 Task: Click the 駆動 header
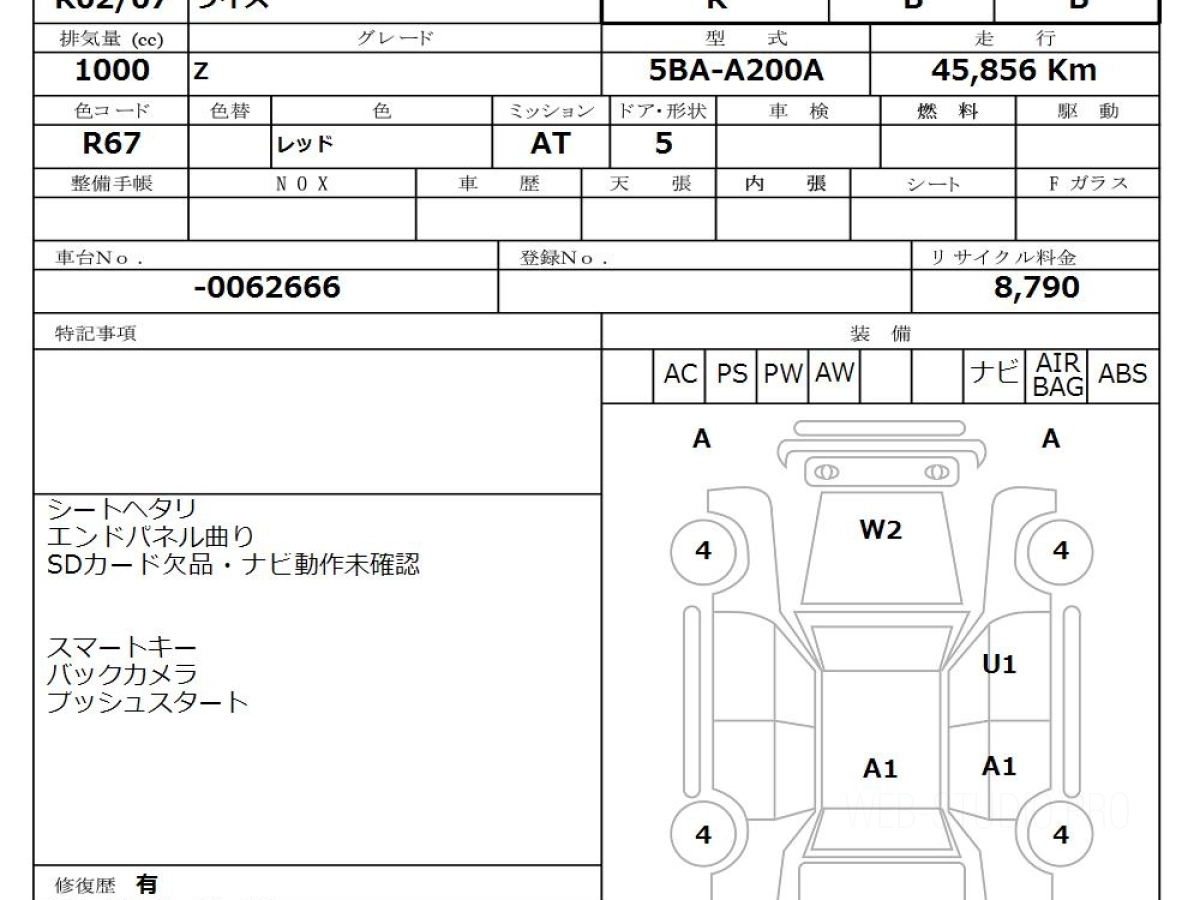pyautogui.click(x=1088, y=112)
